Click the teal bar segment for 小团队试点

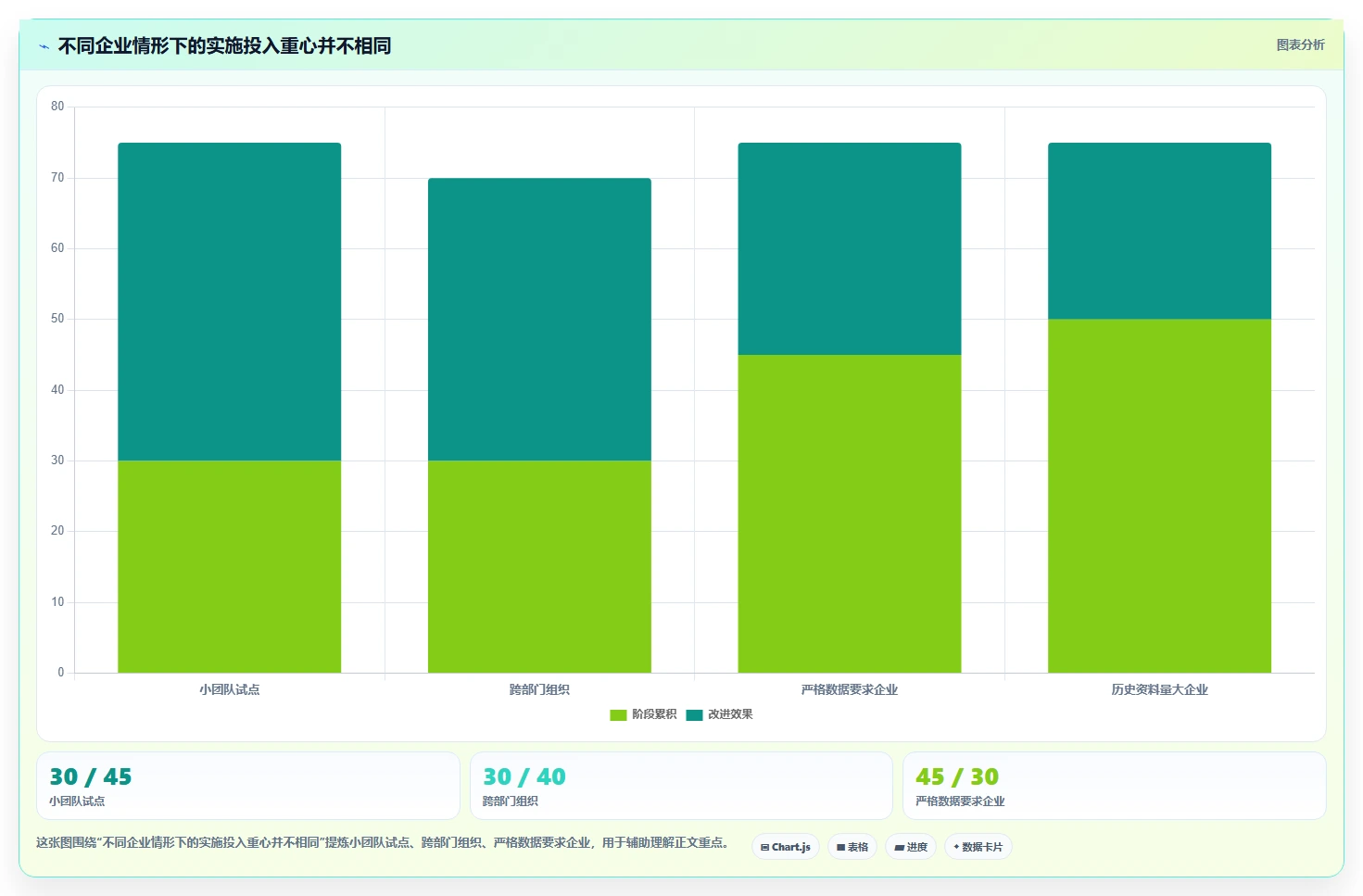(229, 301)
